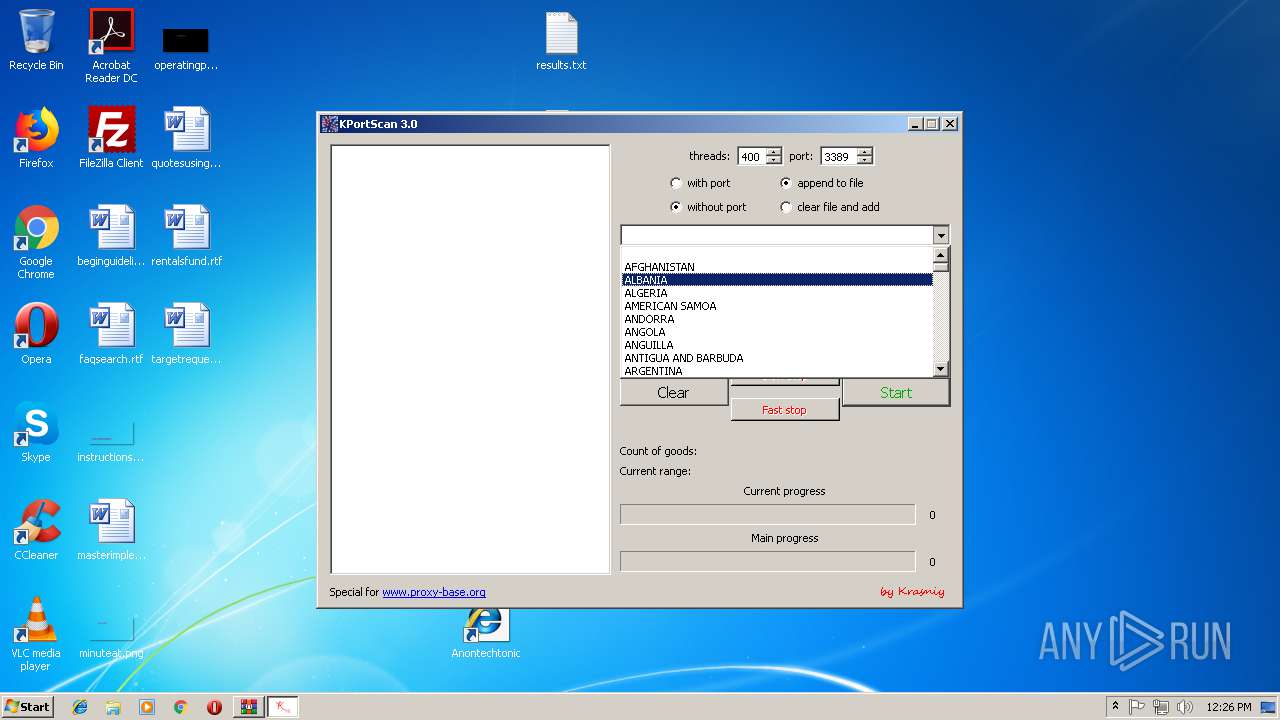Open the Windows Start menu

coord(28,707)
